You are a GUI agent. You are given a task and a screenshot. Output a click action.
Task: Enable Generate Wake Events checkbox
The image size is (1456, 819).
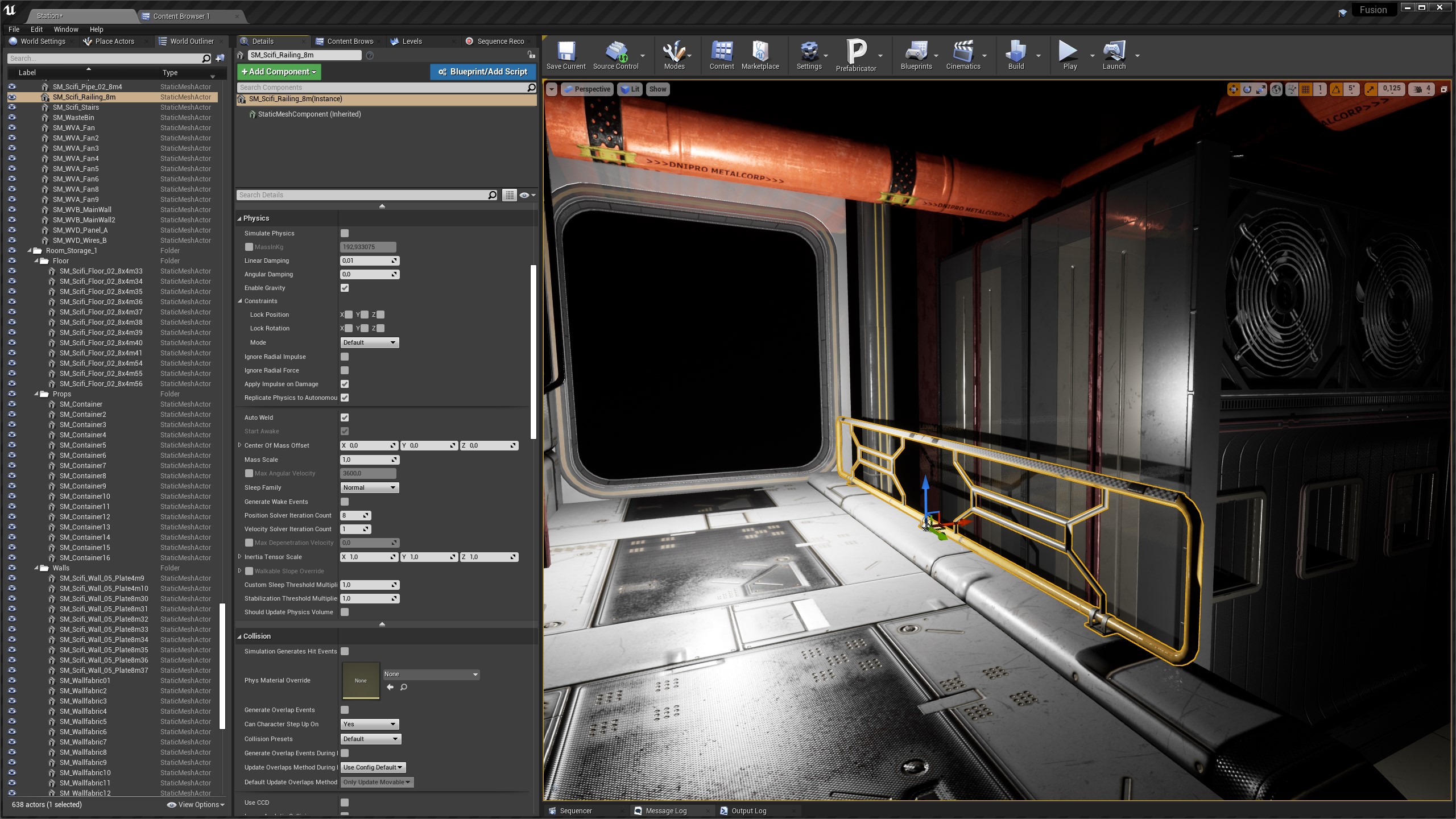pyautogui.click(x=345, y=502)
